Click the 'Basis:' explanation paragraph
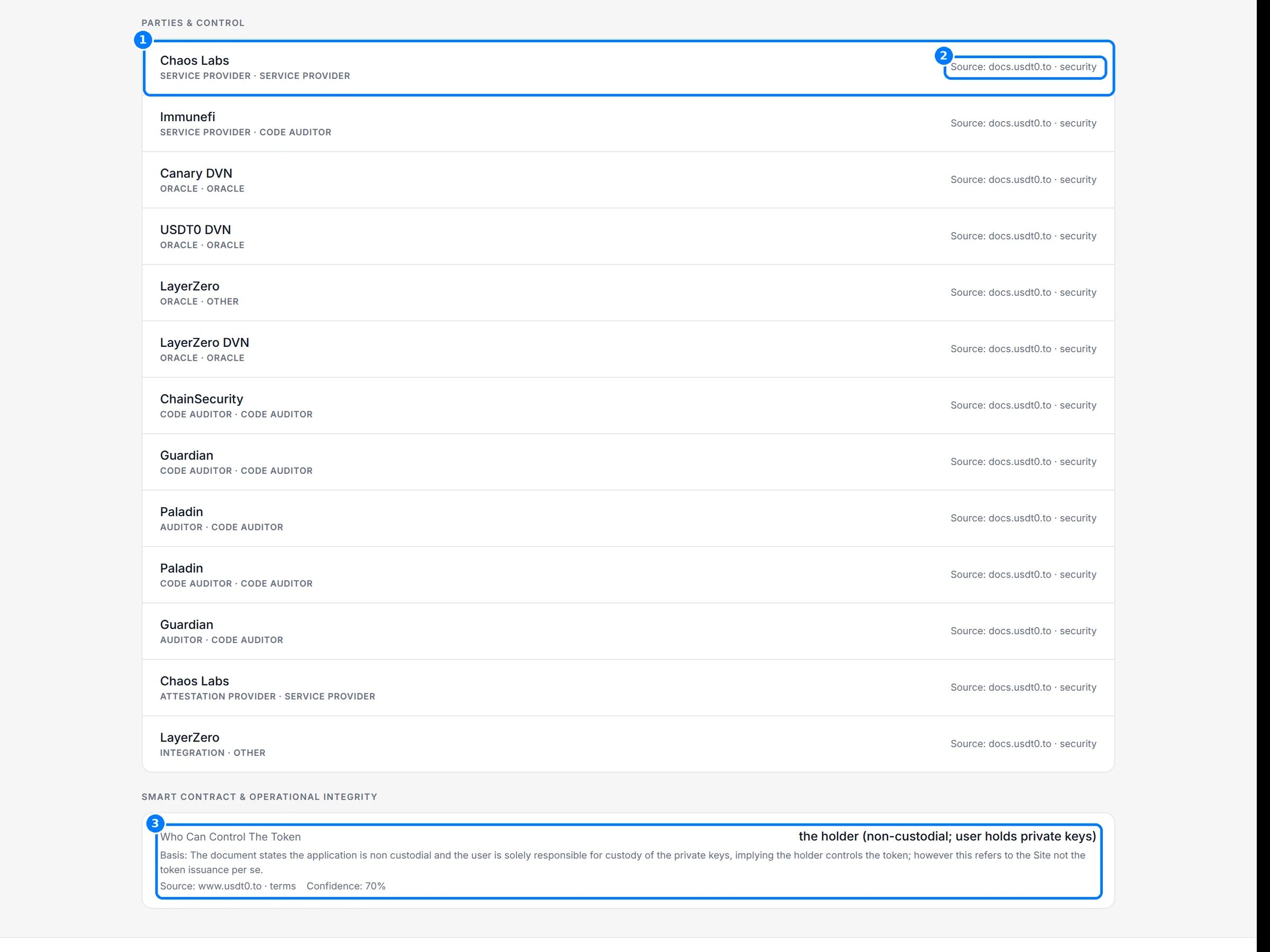1270x952 pixels. click(x=622, y=863)
